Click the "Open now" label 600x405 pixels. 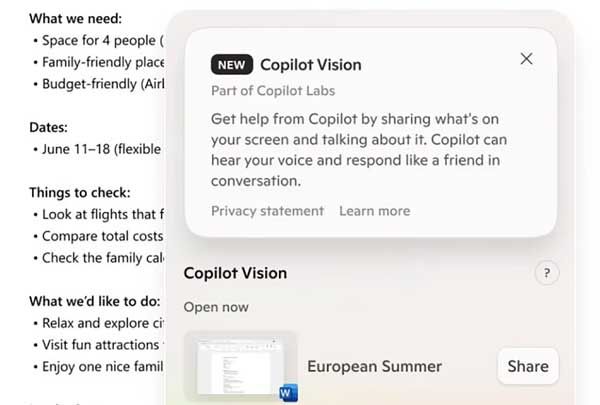[x=216, y=307]
